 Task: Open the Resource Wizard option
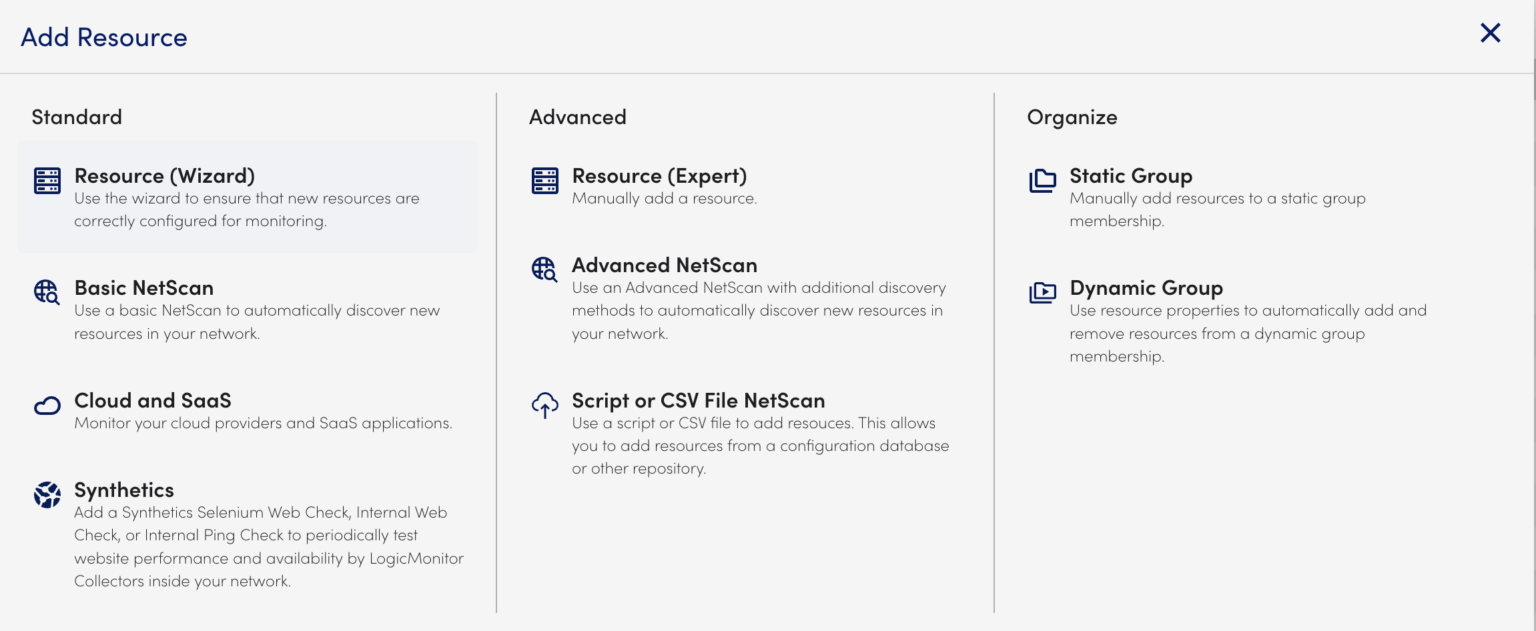click(x=166, y=175)
